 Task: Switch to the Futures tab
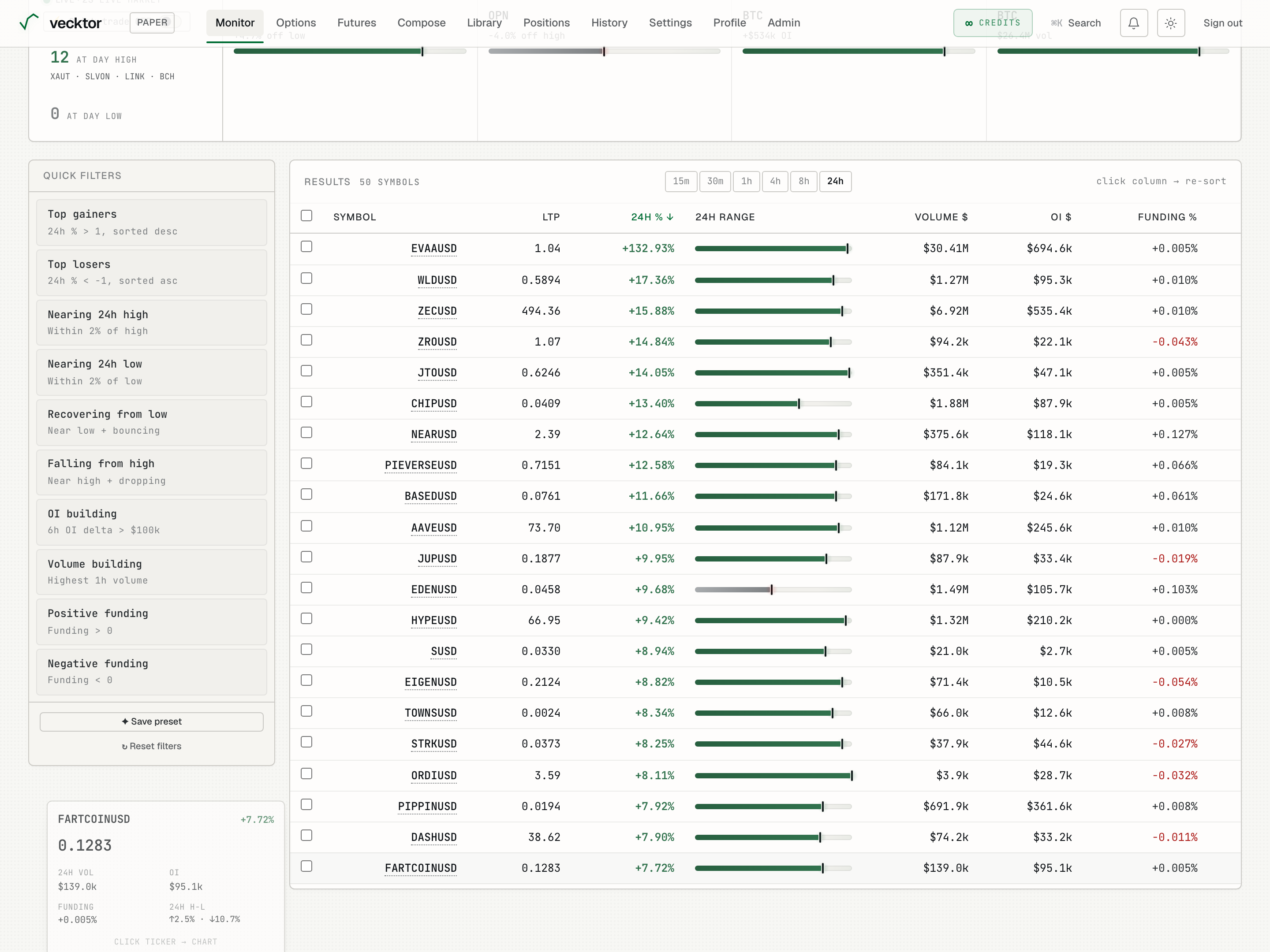pyautogui.click(x=357, y=23)
